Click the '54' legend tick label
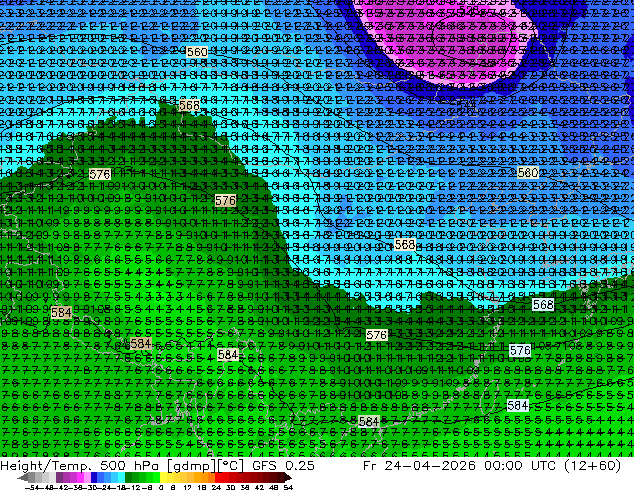Viewport: 634px width, 490px height. [288, 487]
